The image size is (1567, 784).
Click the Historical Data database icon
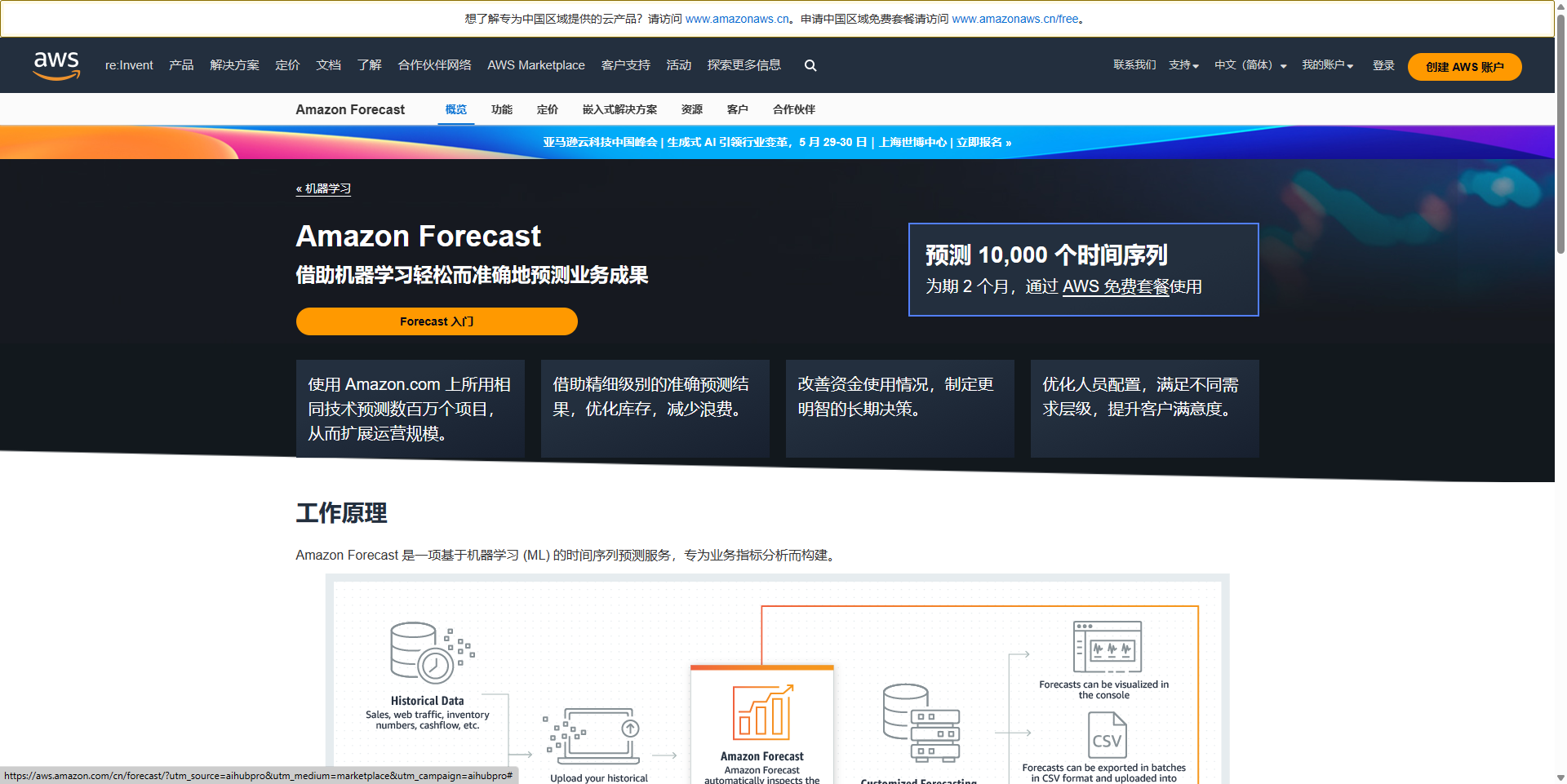tap(432, 652)
